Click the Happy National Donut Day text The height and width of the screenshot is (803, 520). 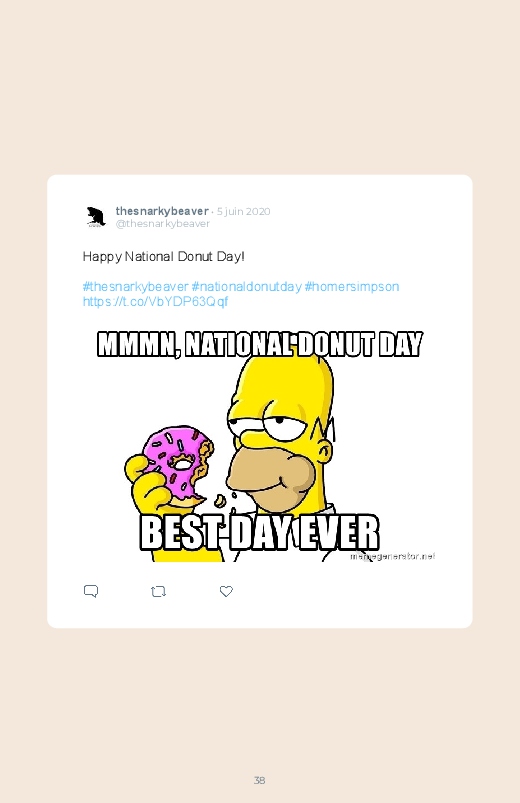pos(163,256)
